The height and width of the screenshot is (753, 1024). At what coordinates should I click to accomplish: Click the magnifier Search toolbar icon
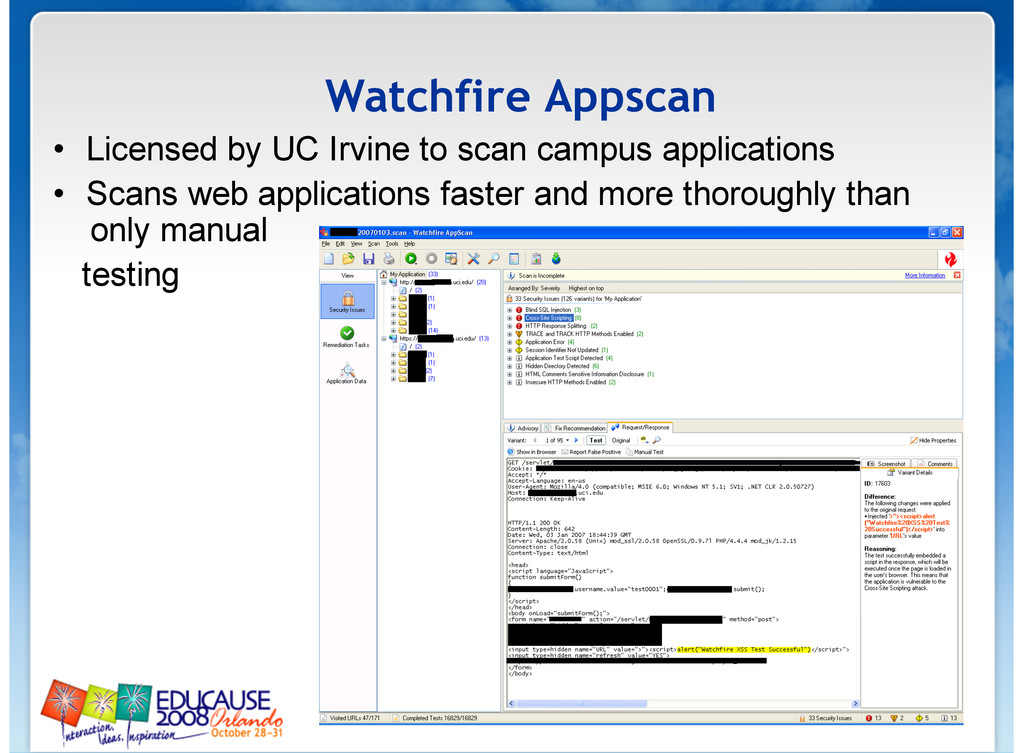[494, 259]
